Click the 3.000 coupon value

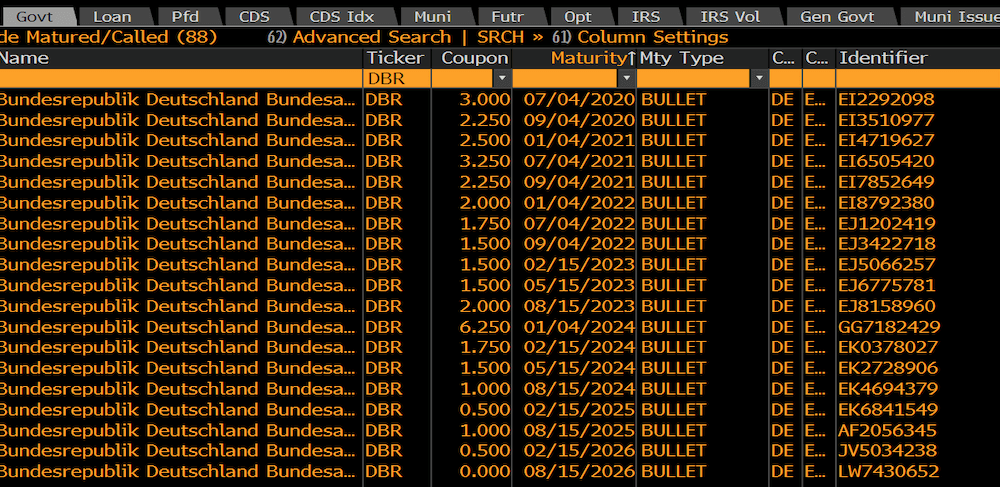tap(484, 99)
